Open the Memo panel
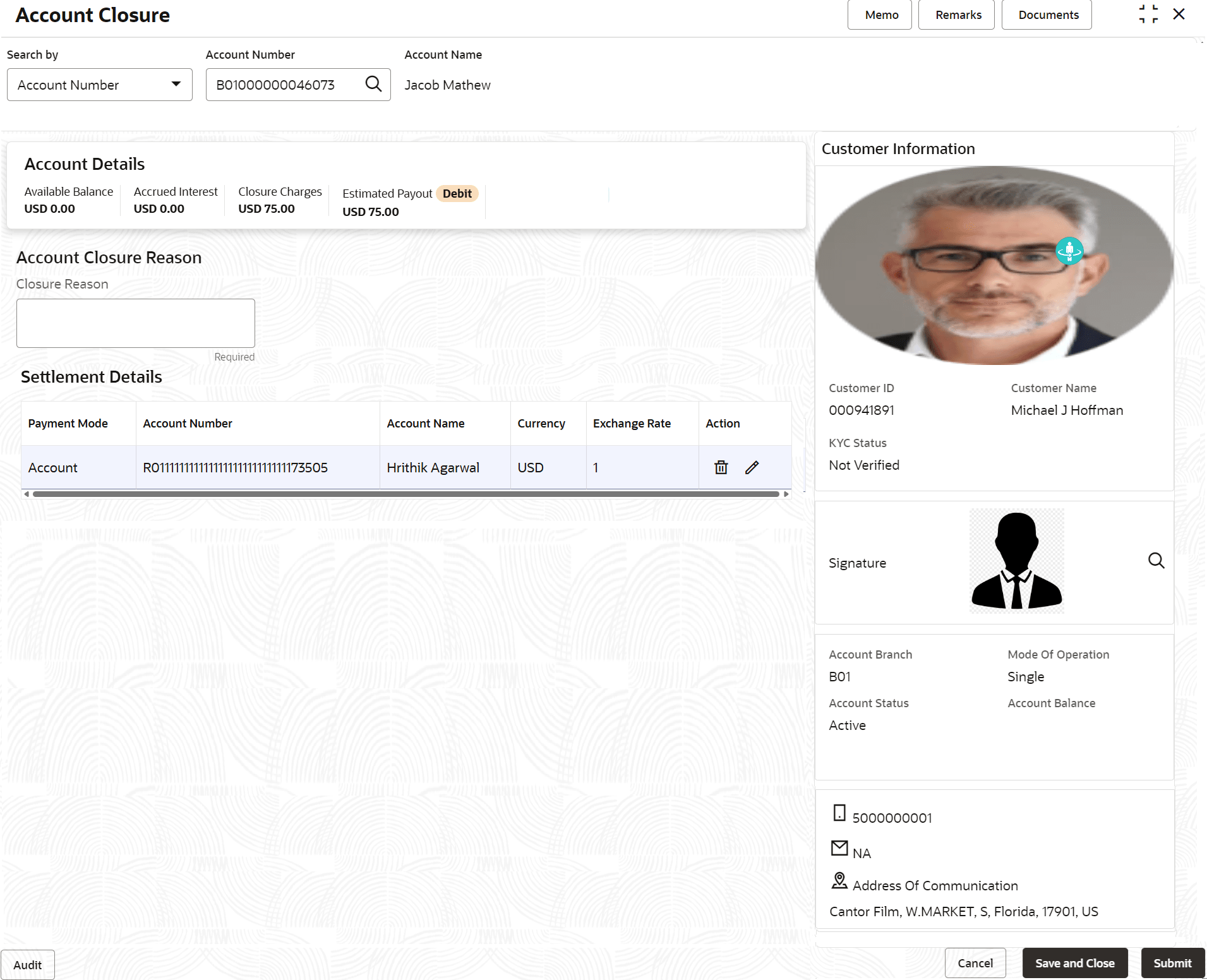Screen dimensions: 1207x980 tap(880, 15)
